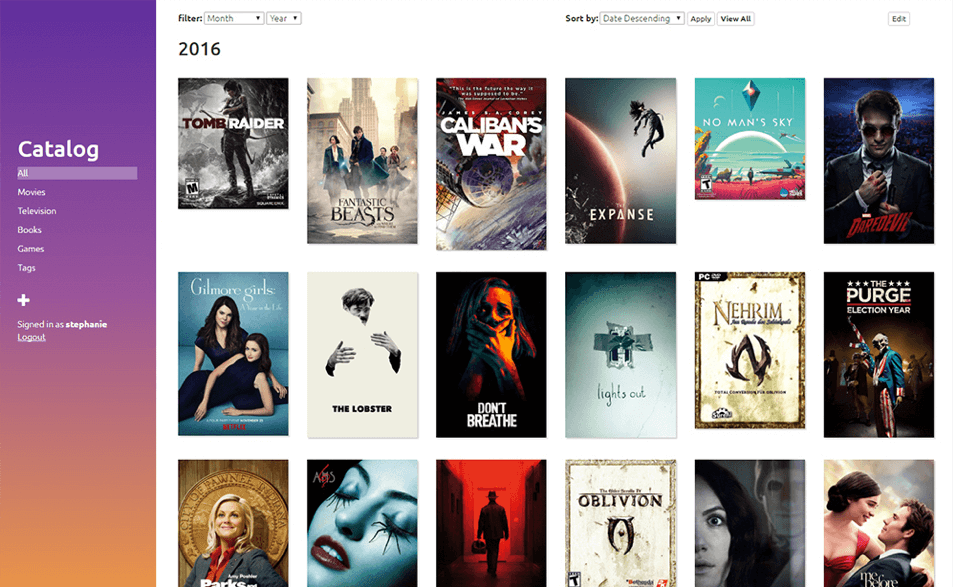Select All in the Catalog sidebar

click(x=77, y=173)
